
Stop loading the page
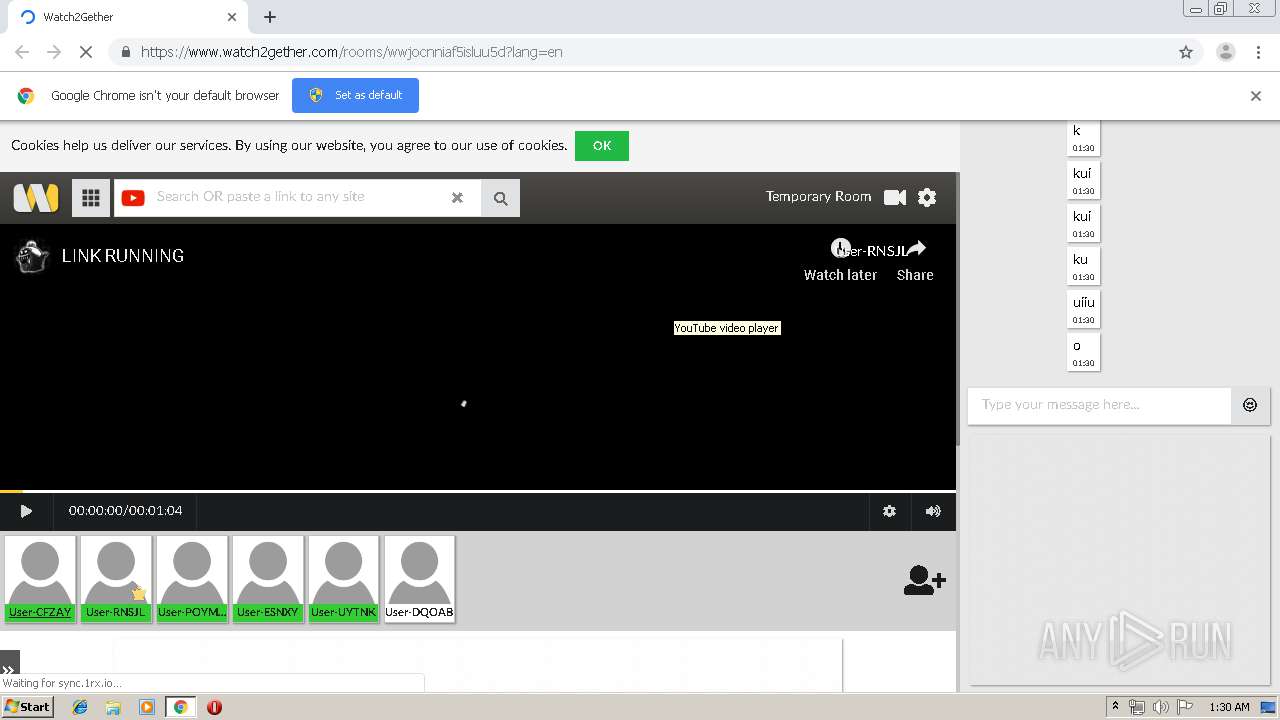tap(86, 52)
